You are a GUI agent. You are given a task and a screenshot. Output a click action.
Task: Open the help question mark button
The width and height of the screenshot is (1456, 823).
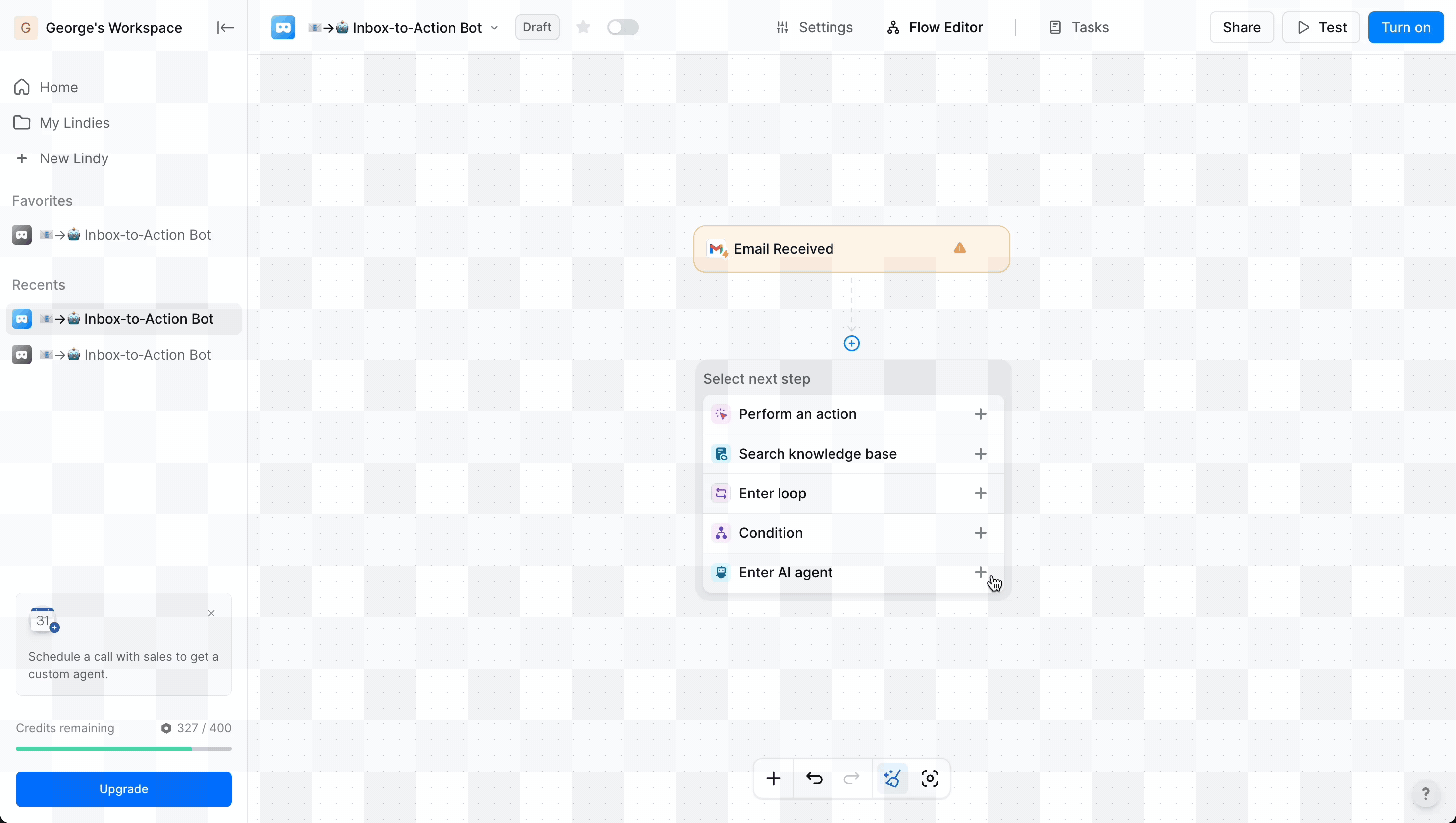point(1425,794)
